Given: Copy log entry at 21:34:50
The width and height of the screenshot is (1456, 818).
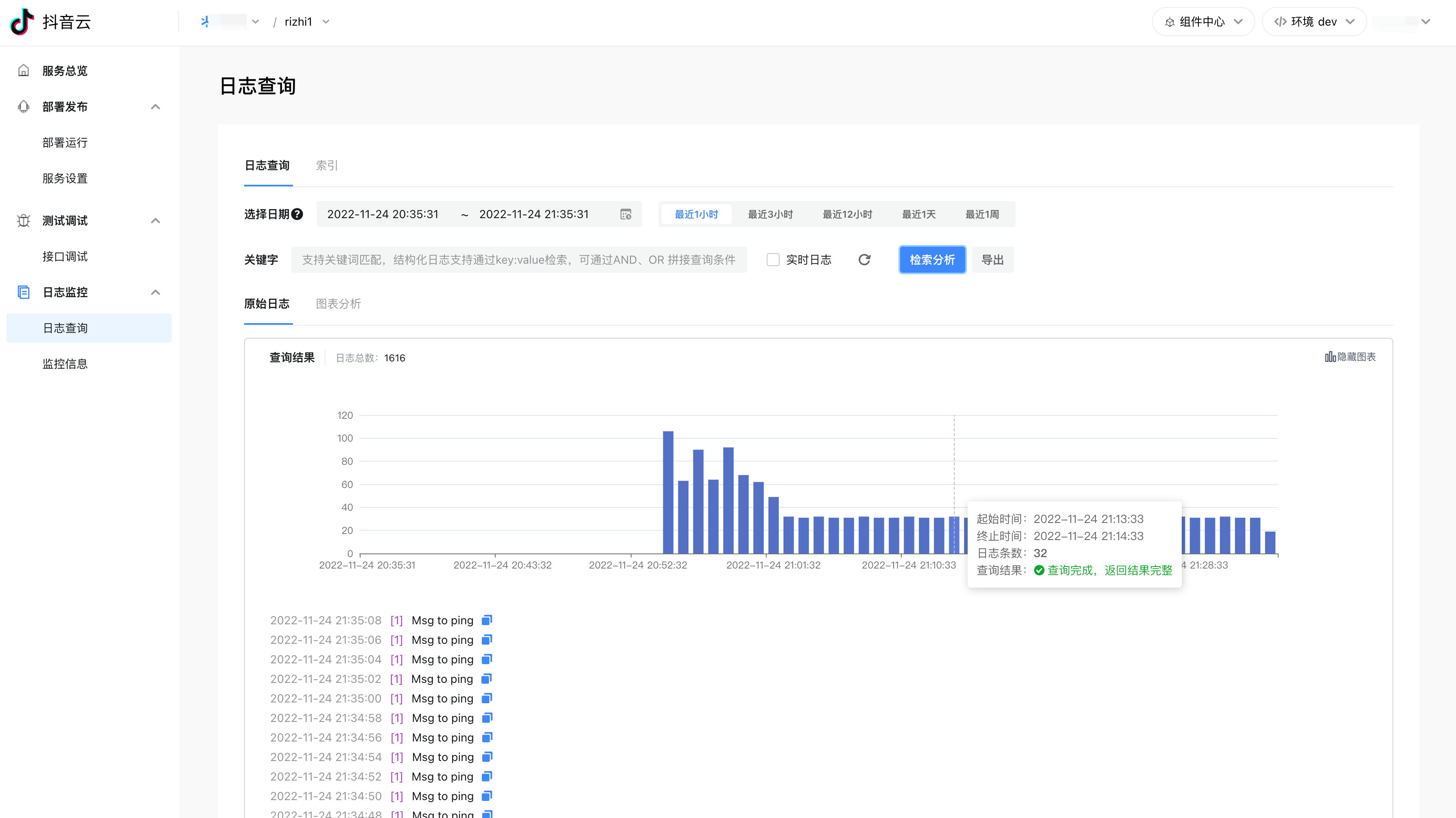Looking at the screenshot, I should pyautogui.click(x=487, y=796).
